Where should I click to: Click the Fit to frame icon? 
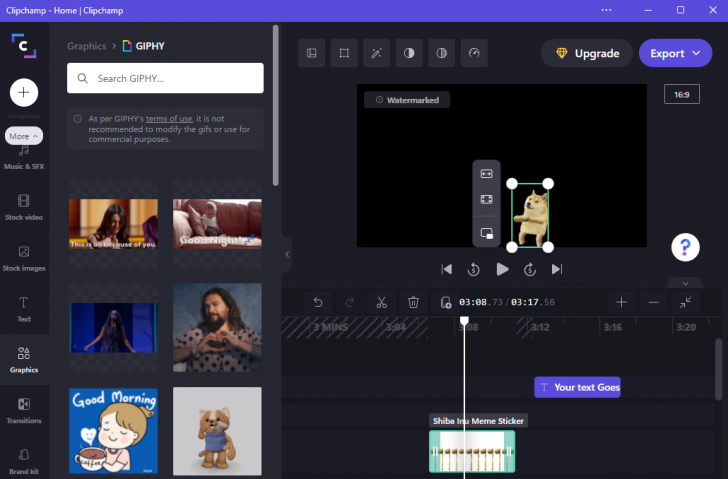point(487,174)
